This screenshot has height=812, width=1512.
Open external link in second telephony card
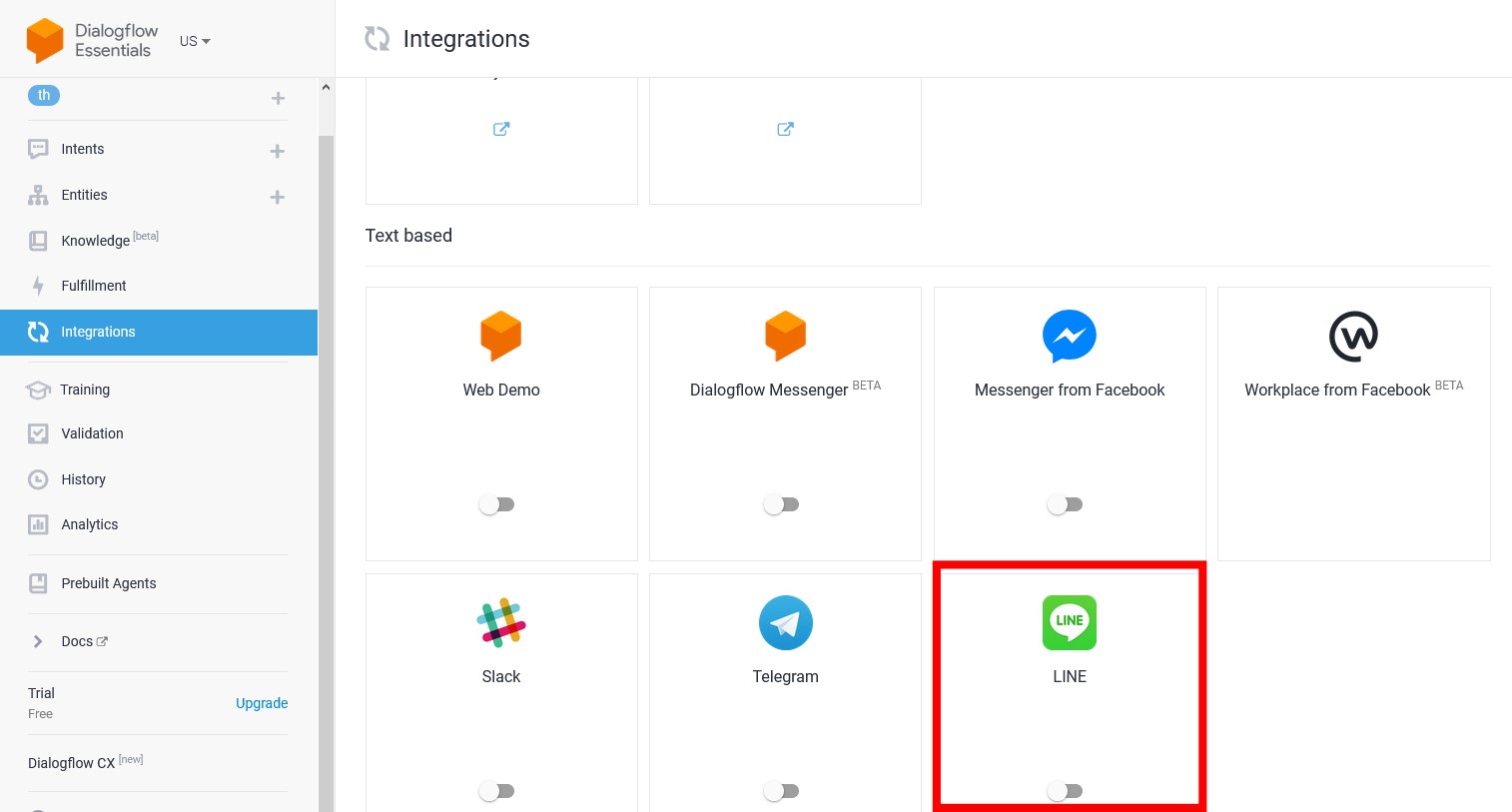(786, 129)
